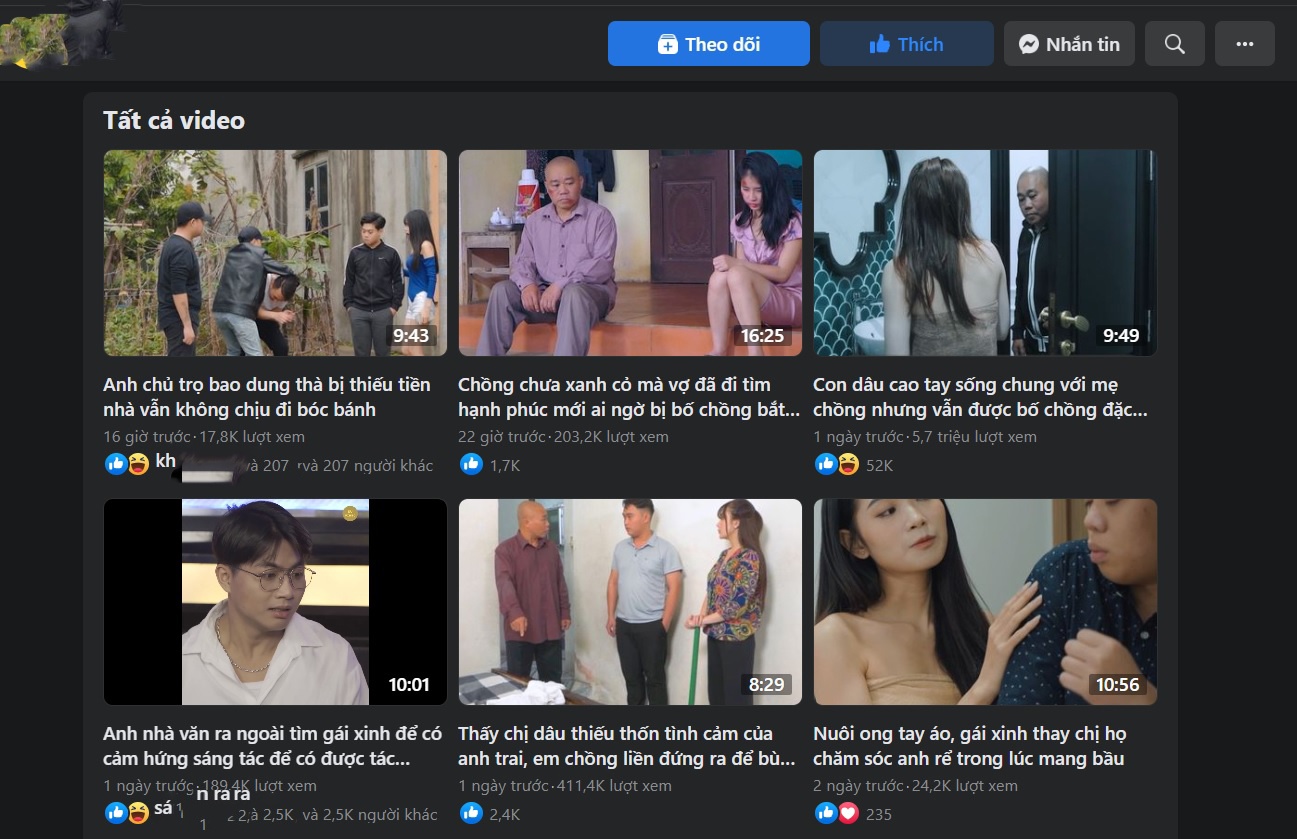Viewport: 1297px width, 839px height.
Task: Open the thumbnail of the 10:01 video
Action: pos(275,602)
